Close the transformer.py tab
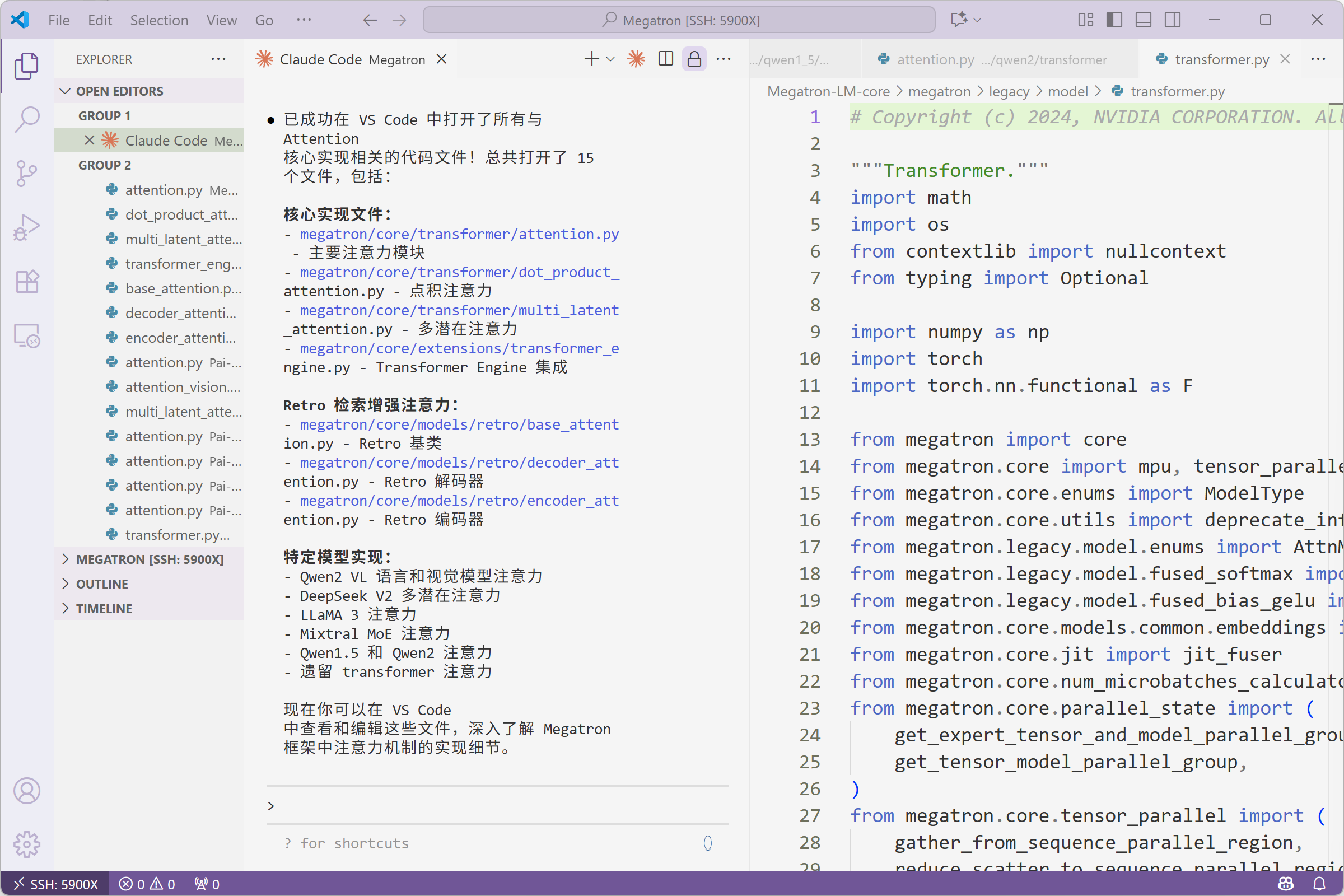The height and width of the screenshot is (896, 1344). (x=1285, y=59)
